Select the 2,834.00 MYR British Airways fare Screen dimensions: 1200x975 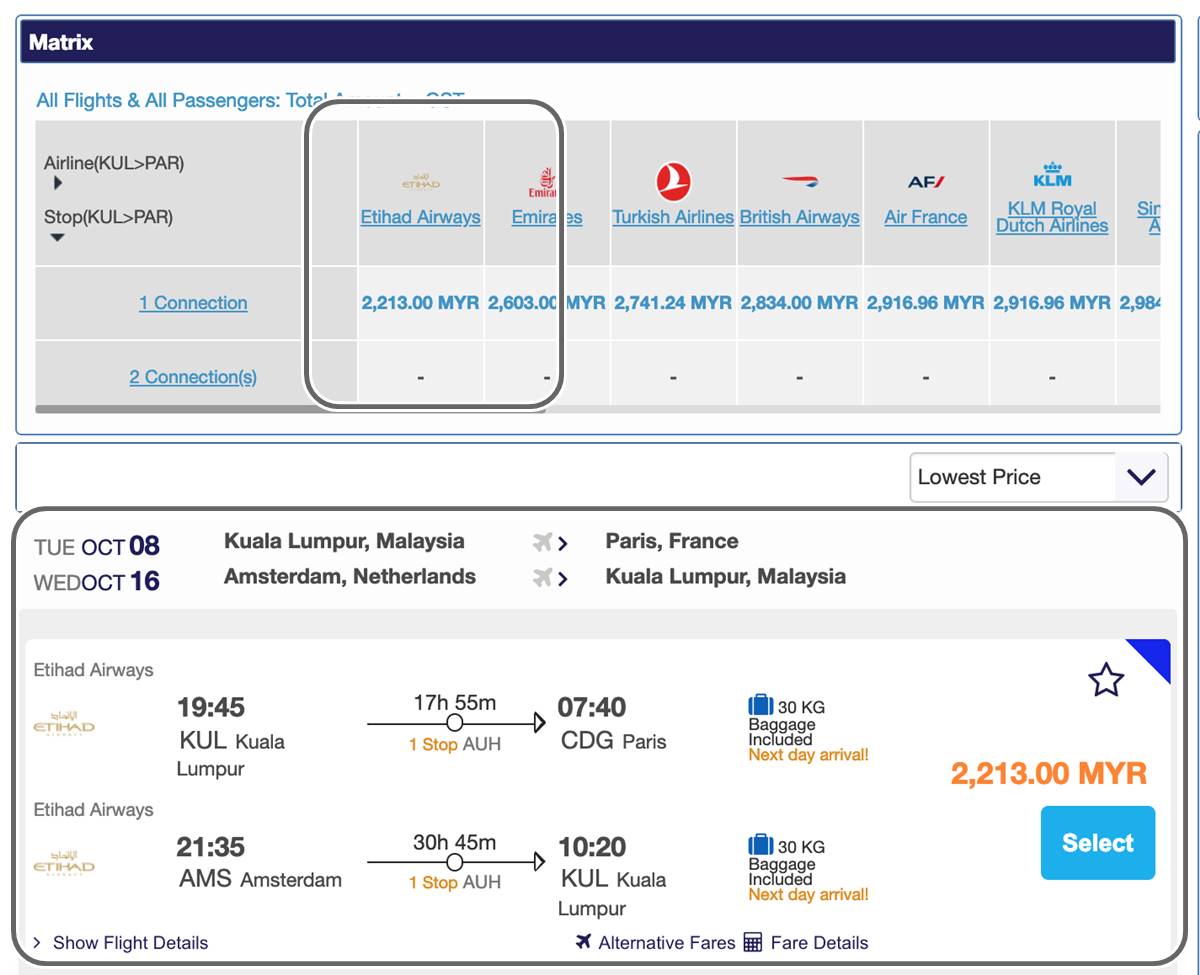click(x=800, y=303)
